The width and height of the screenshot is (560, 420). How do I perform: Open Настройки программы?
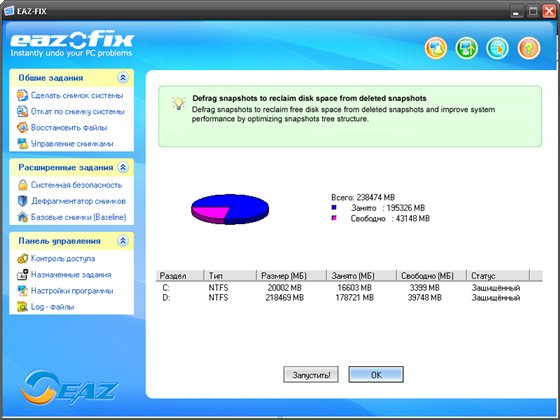click(72, 291)
